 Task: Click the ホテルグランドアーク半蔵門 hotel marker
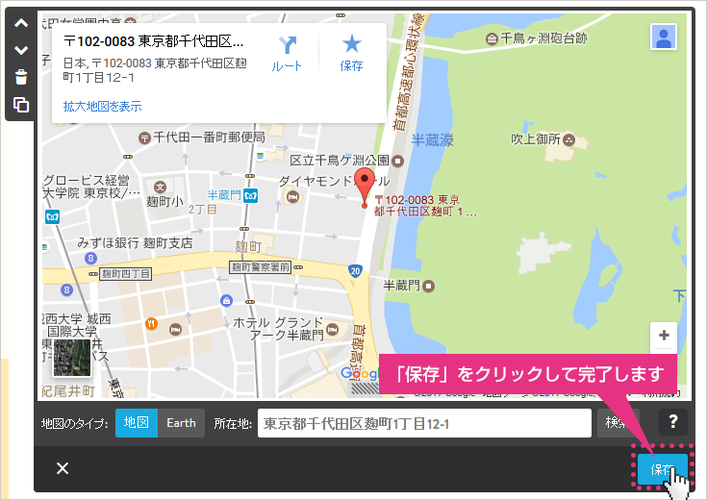tap(332, 330)
